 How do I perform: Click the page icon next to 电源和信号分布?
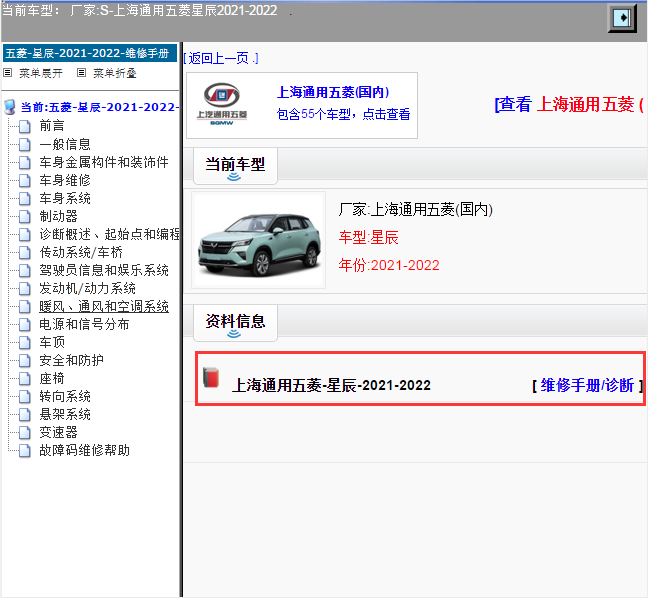click(25, 324)
